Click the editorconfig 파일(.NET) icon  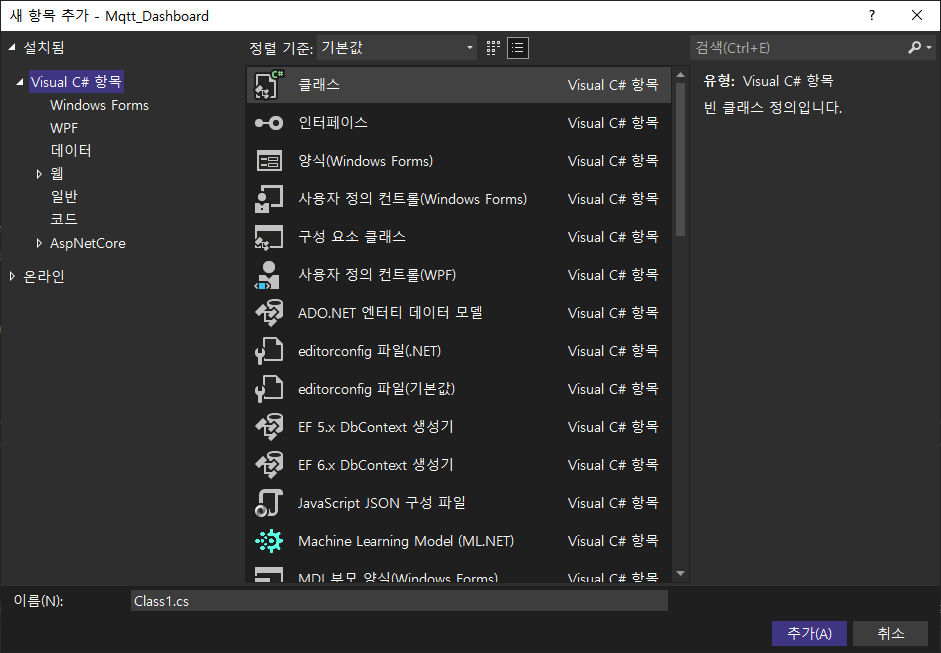(x=268, y=351)
